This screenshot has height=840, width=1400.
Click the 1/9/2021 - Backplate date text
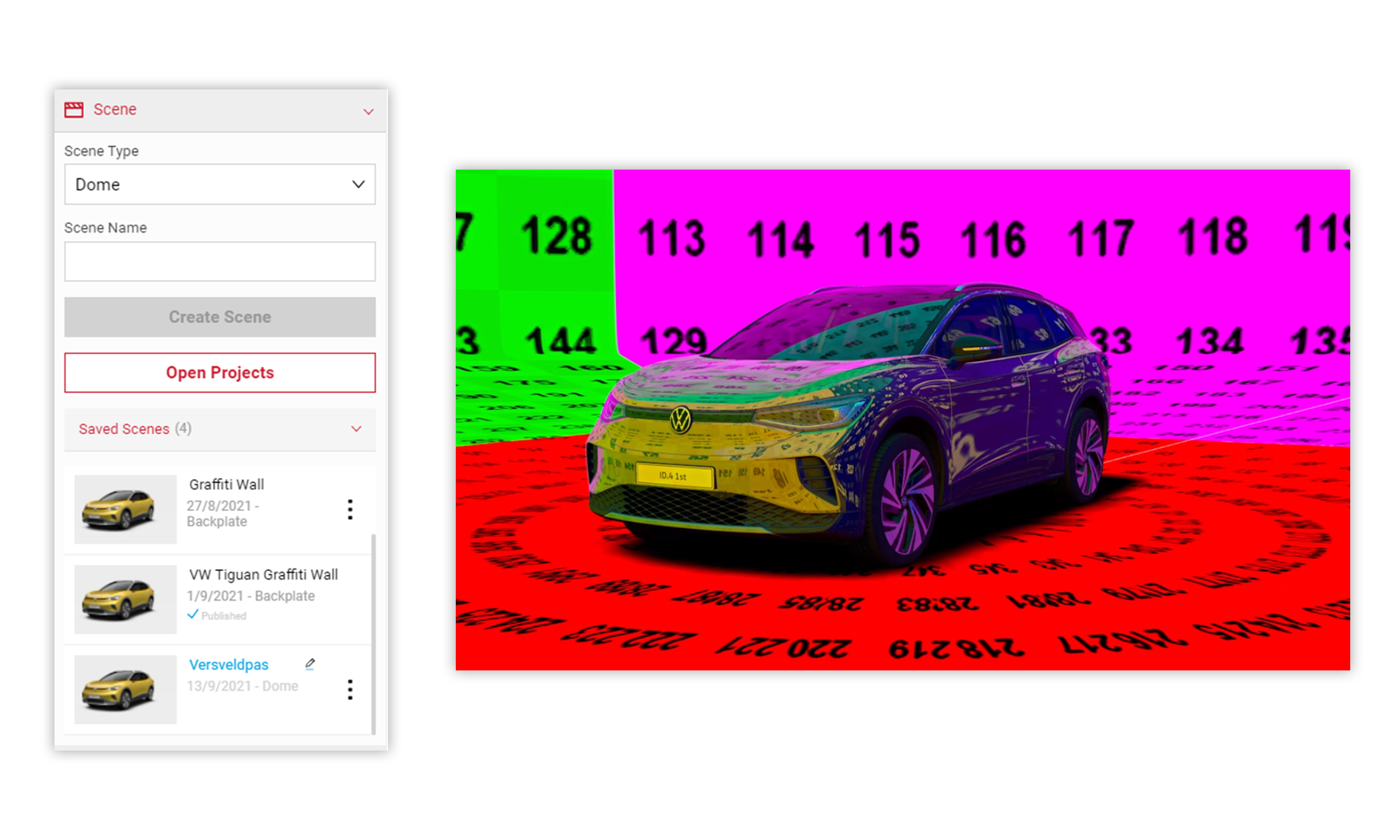point(250,596)
